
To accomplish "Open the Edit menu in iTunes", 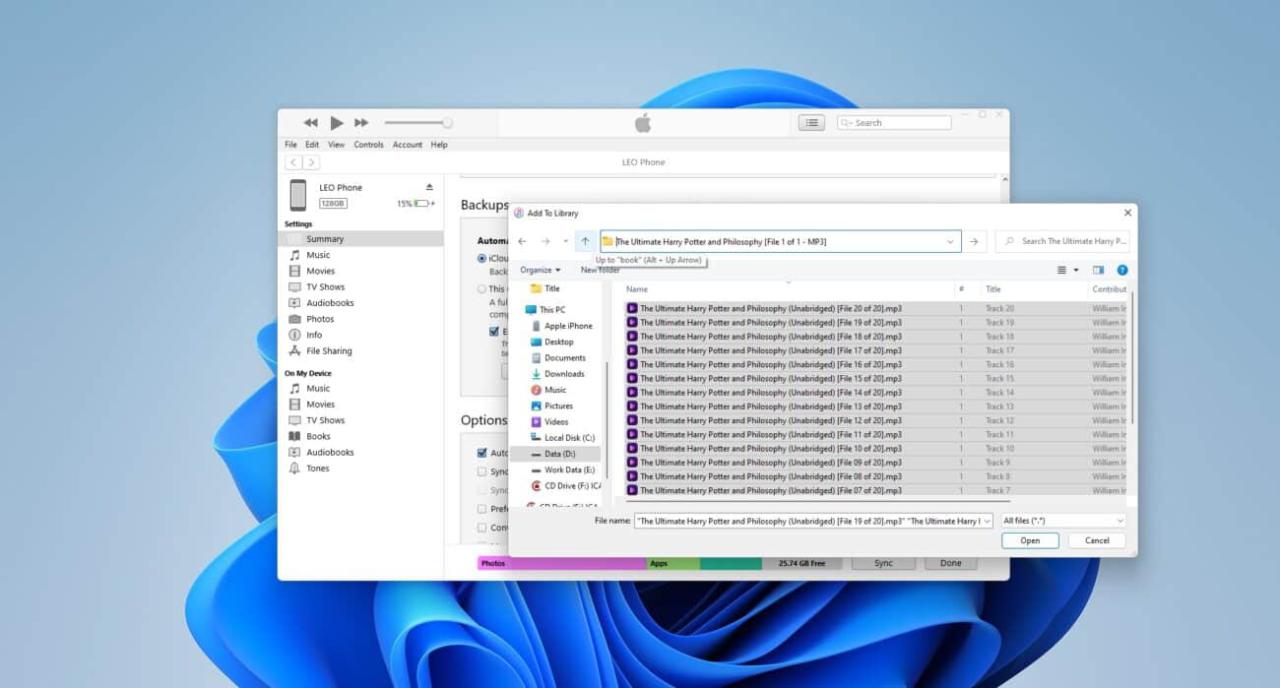I will 312,145.
